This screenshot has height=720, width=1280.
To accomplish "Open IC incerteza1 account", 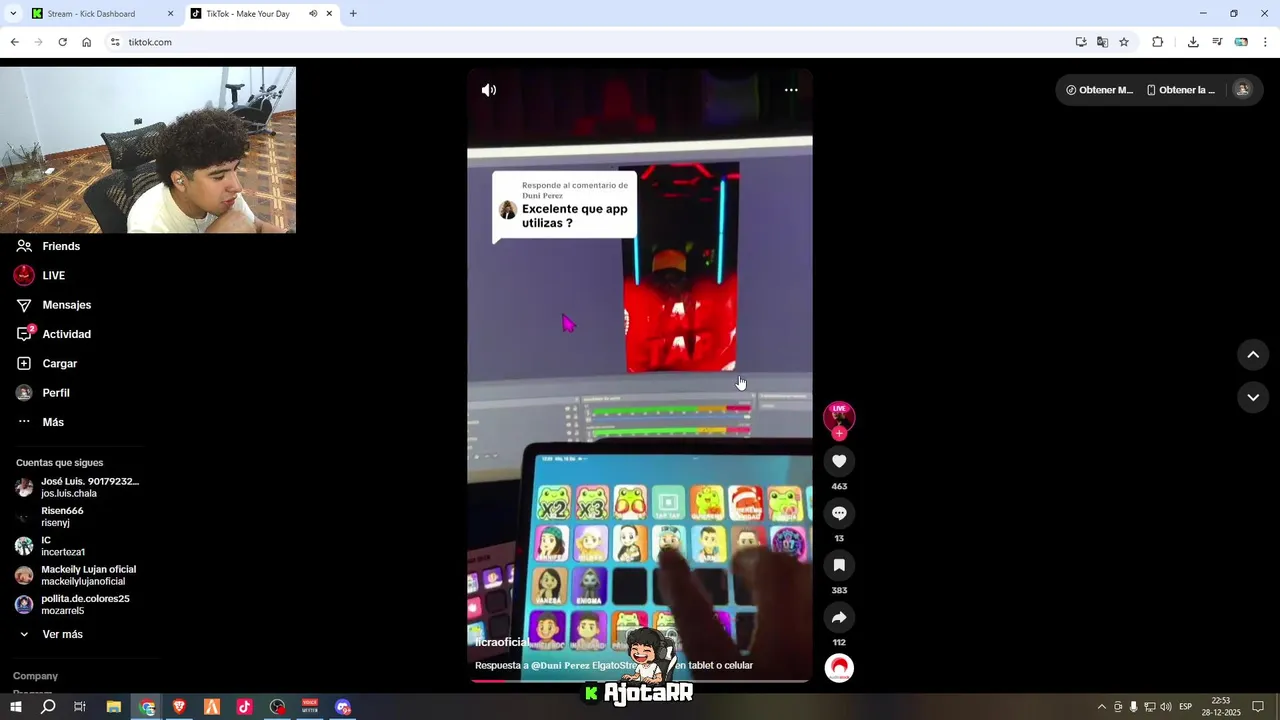I will tap(50, 546).
